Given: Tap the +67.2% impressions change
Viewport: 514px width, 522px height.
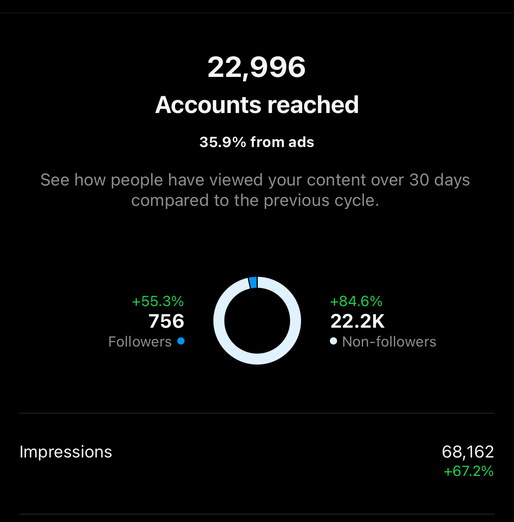Looking at the screenshot, I should click(469, 472).
